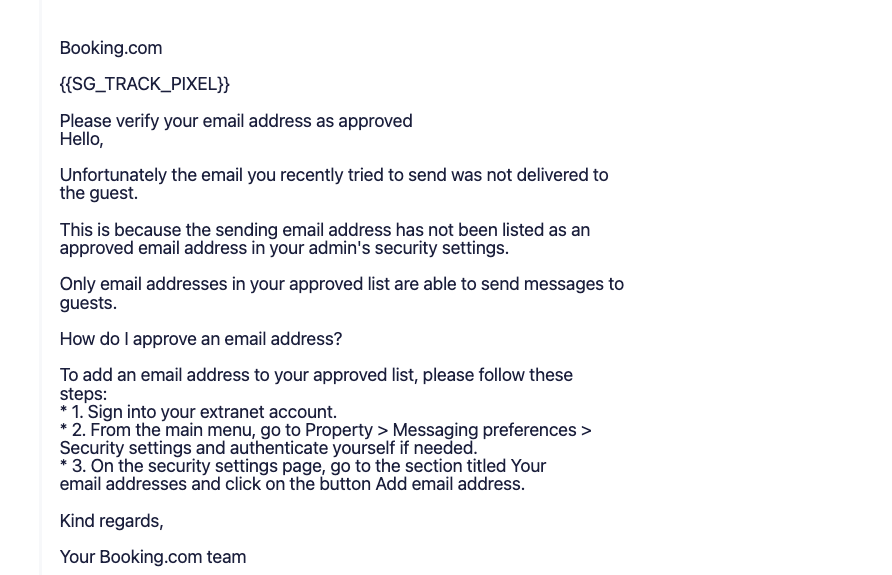The image size is (892, 575).
Task: Click the word 'guests.' paragraph ending
Action: click(x=88, y=303)
